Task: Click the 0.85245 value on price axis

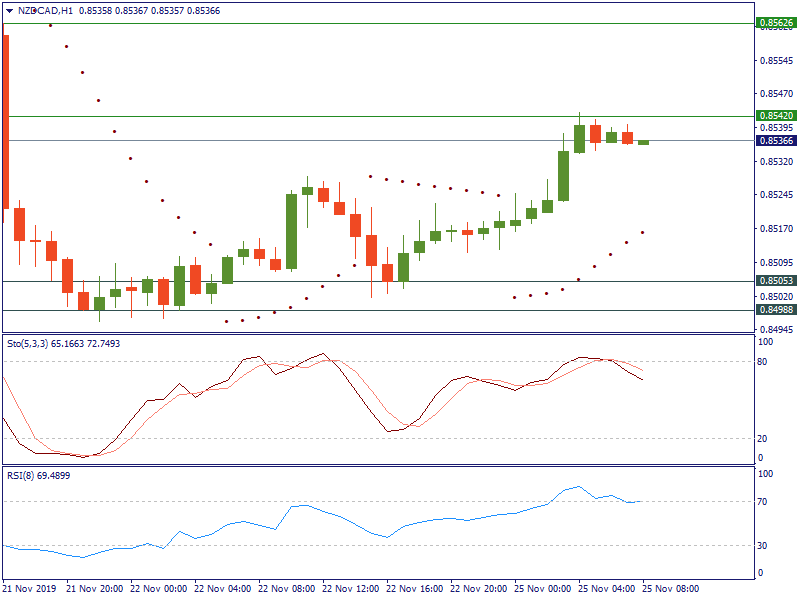Action: pos(777,195)
